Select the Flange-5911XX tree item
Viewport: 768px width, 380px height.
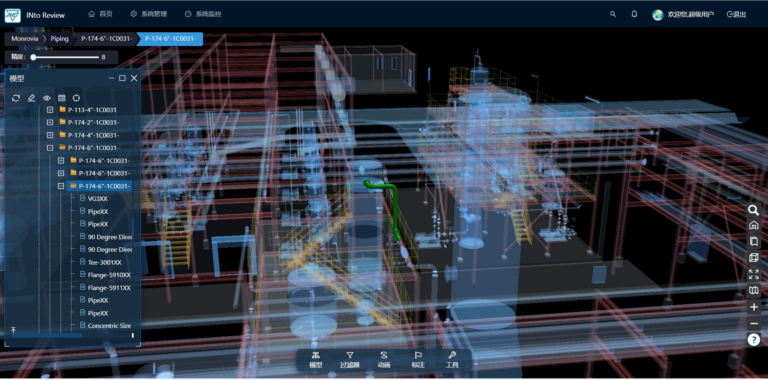tap(109, 287)
